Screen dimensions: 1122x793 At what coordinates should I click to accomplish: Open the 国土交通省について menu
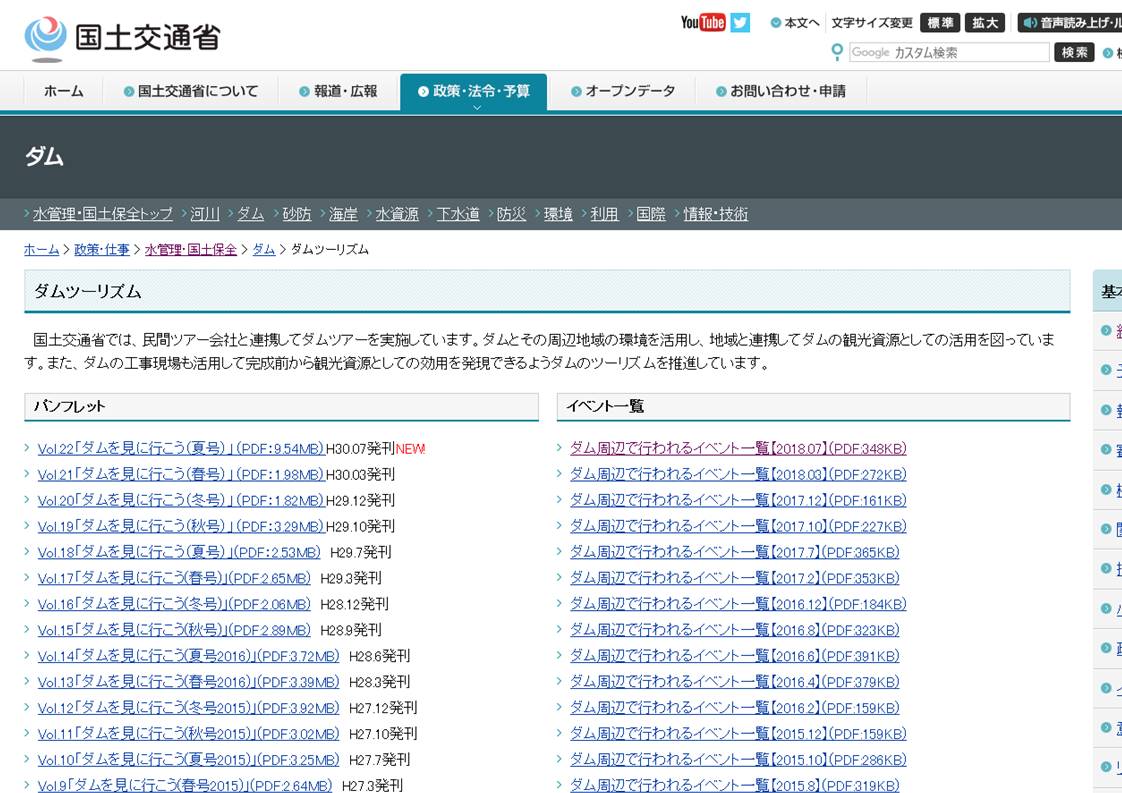pos(190,91)
